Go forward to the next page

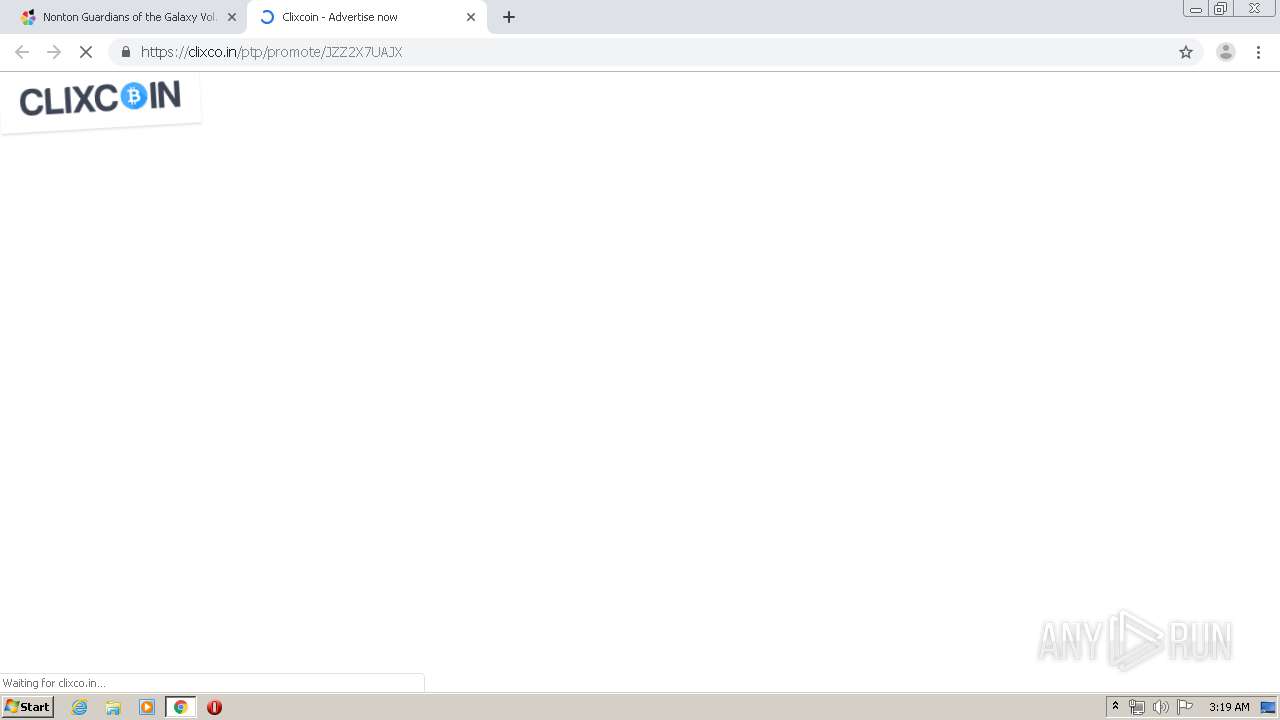click(54, 52)
